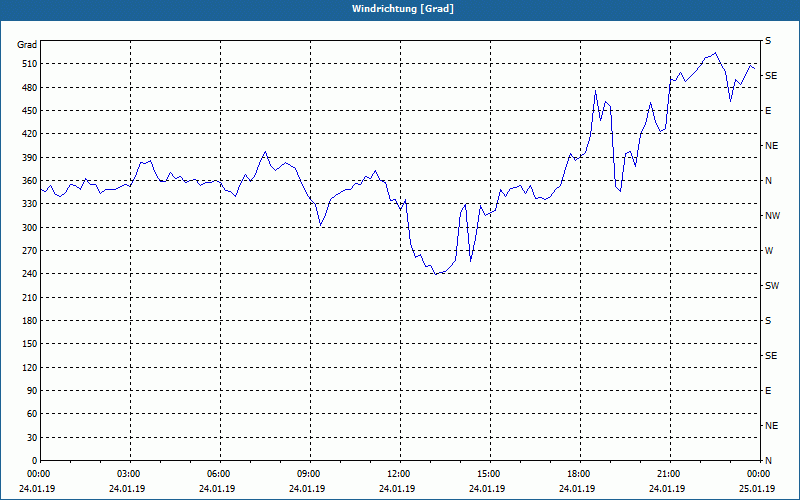
Task: Click the NW compass label
Action: click(x=772, y=216)
